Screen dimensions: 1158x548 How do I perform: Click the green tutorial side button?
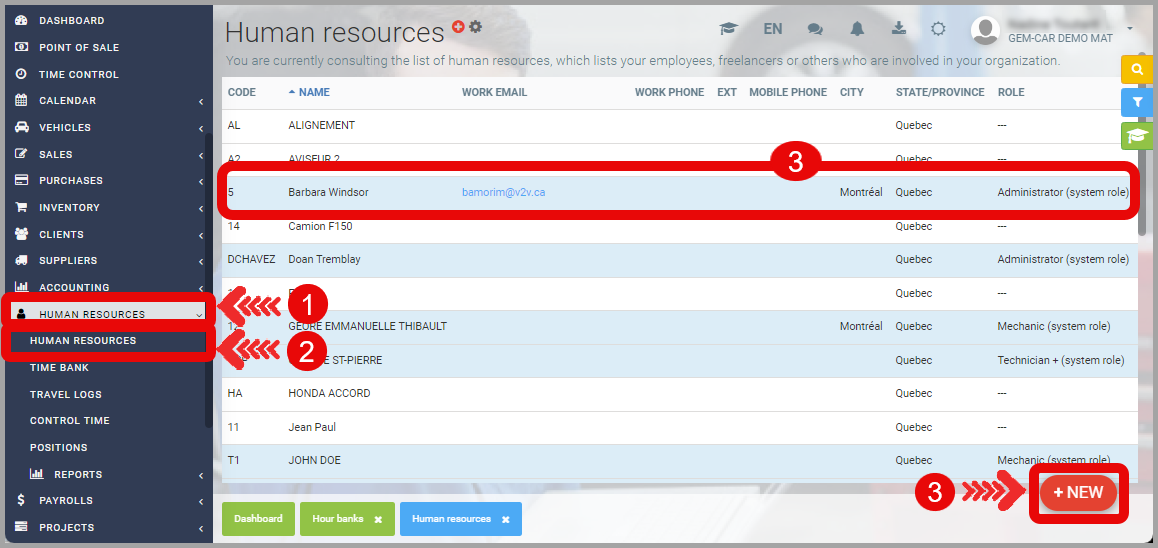(x=1137, y=136)
